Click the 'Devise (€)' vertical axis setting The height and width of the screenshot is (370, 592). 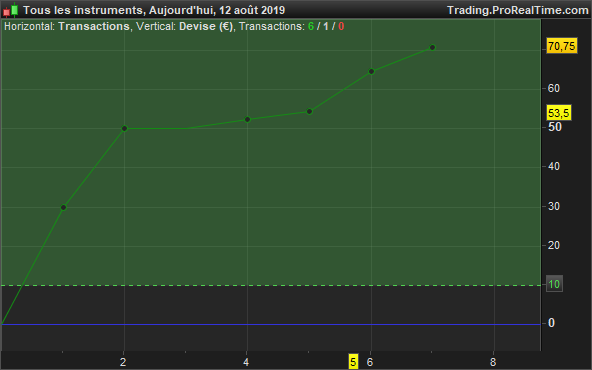click(x=206, y=26)
